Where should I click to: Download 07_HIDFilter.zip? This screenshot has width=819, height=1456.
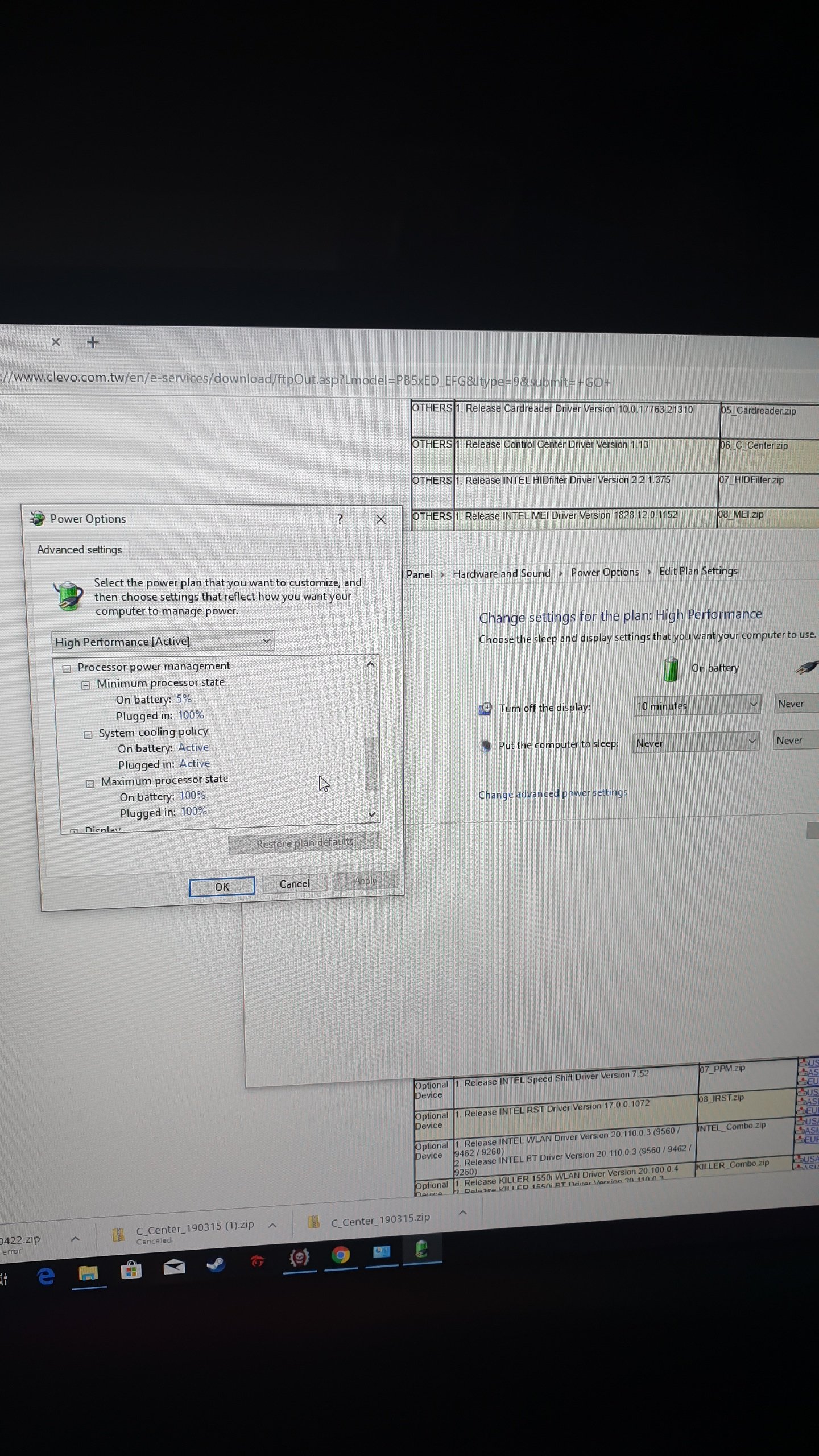[x=751, y=480]
